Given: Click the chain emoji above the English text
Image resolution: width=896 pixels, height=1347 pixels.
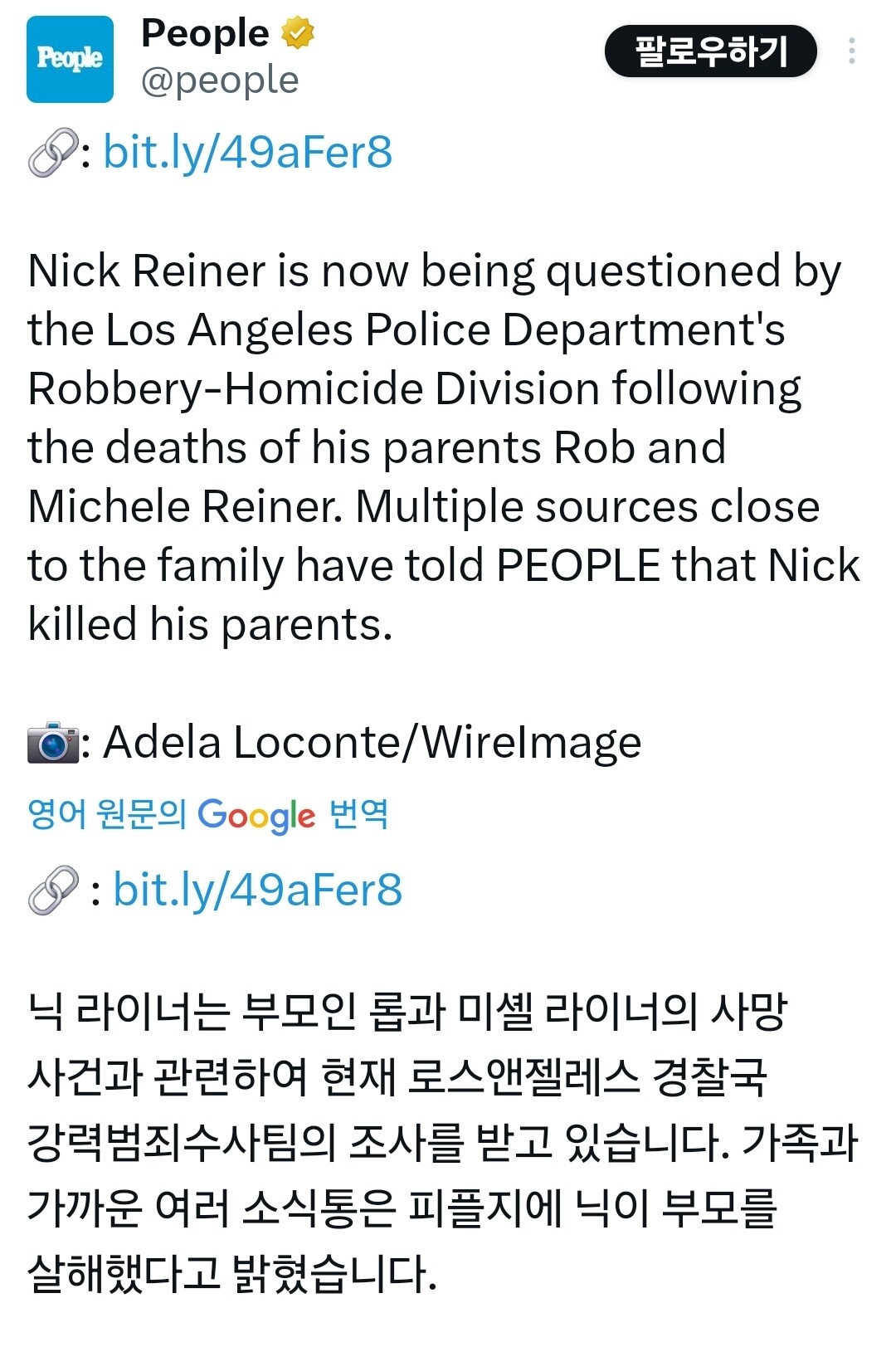Looking at the screenshot, I should point(52,153).
